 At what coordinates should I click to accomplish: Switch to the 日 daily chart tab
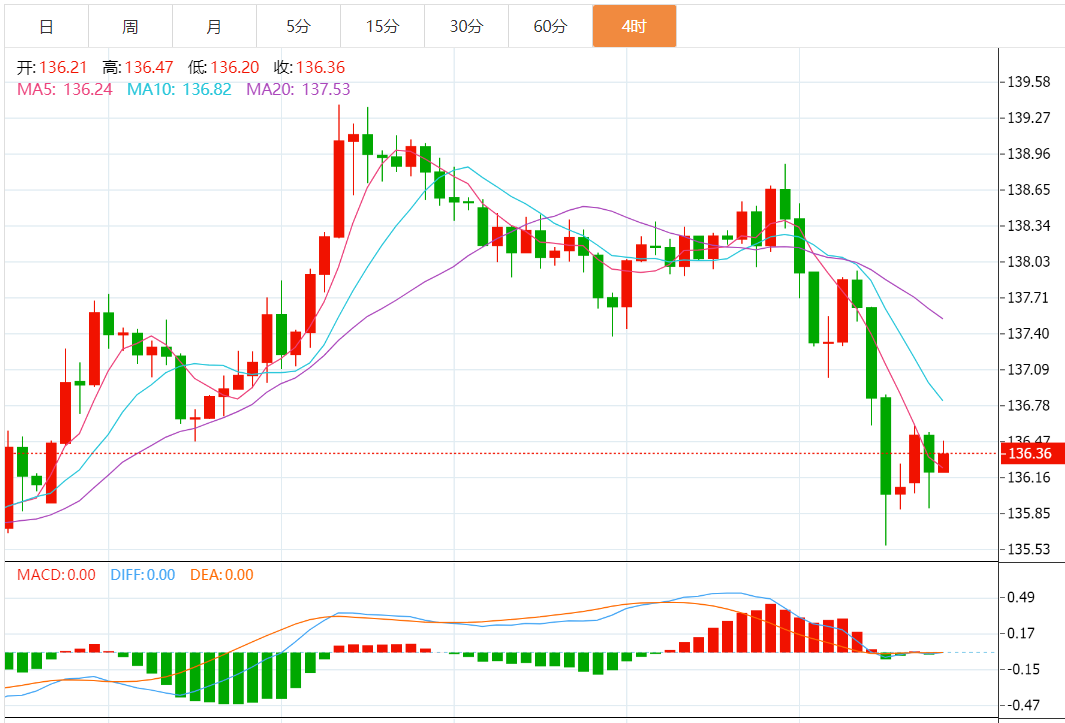46,27
